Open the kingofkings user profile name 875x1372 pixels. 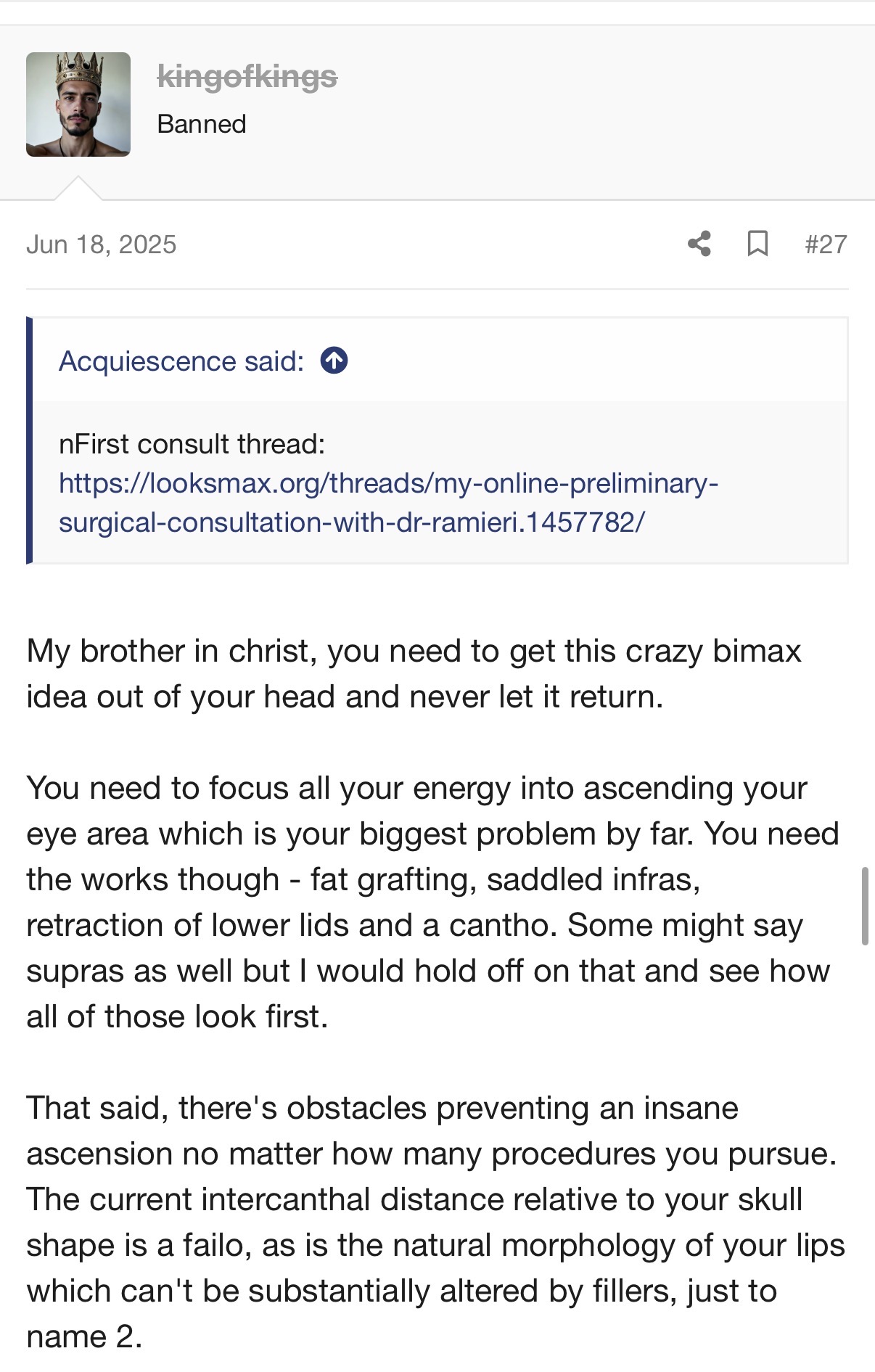point(247,76)
